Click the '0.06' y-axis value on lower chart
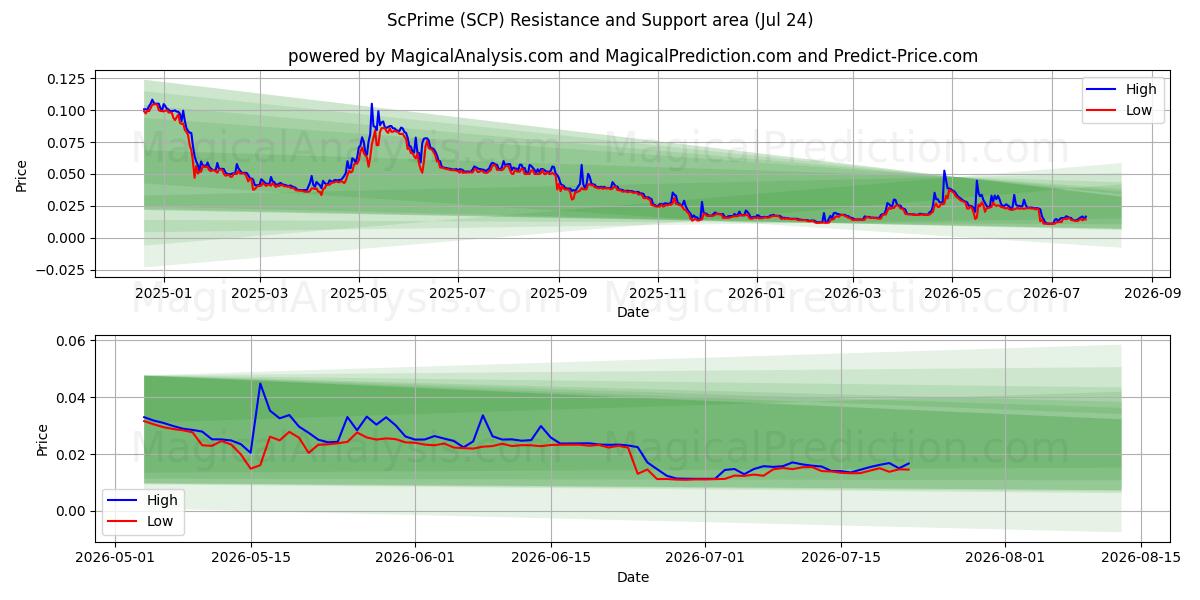1200x600 pixels. [x=73, y=341]
